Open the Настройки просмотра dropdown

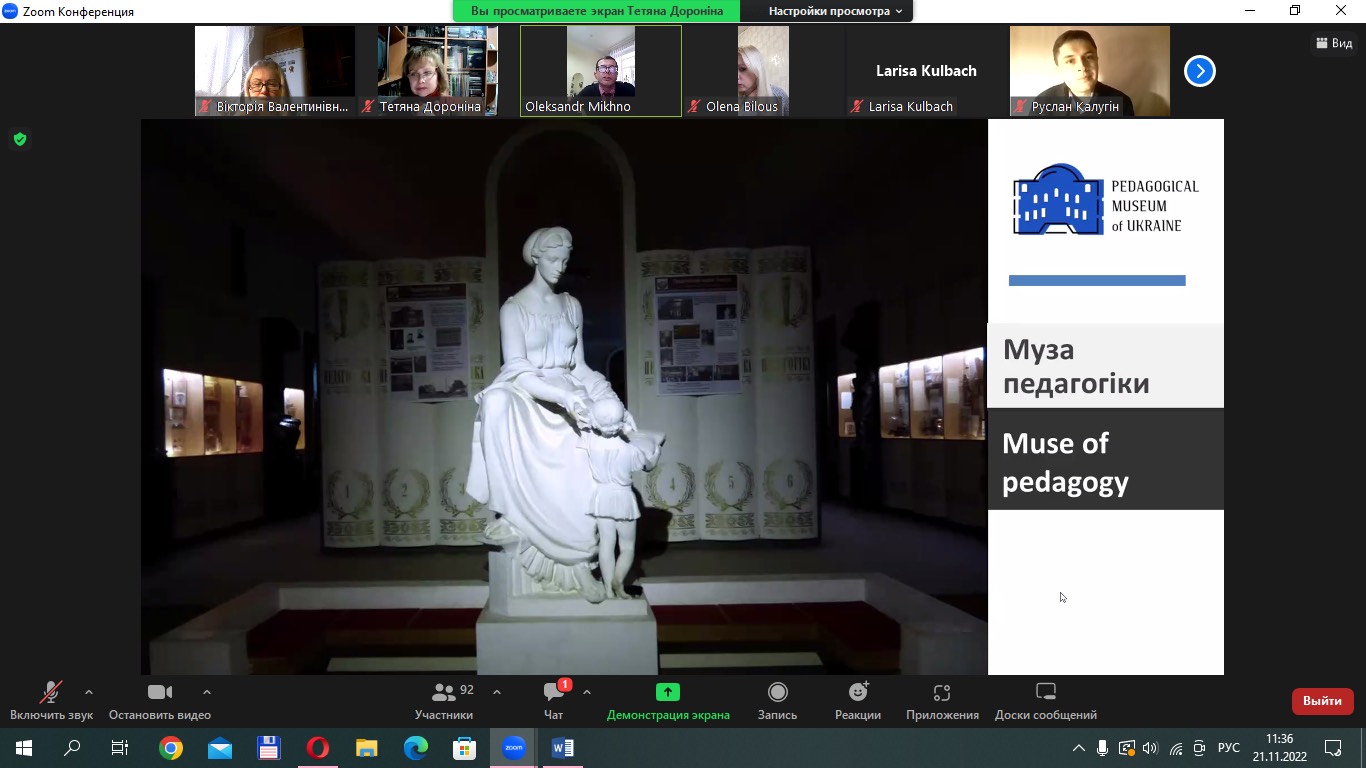(x=834, y=11)
